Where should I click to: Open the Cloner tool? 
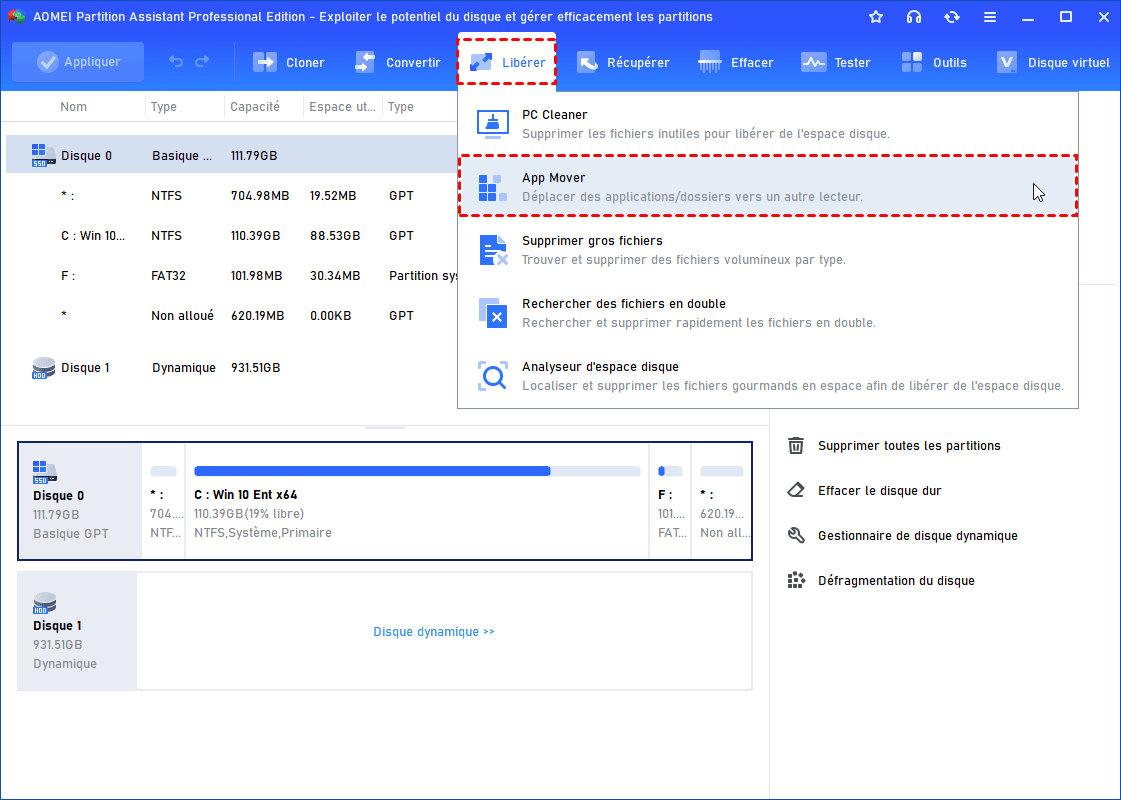coord(289,62)
